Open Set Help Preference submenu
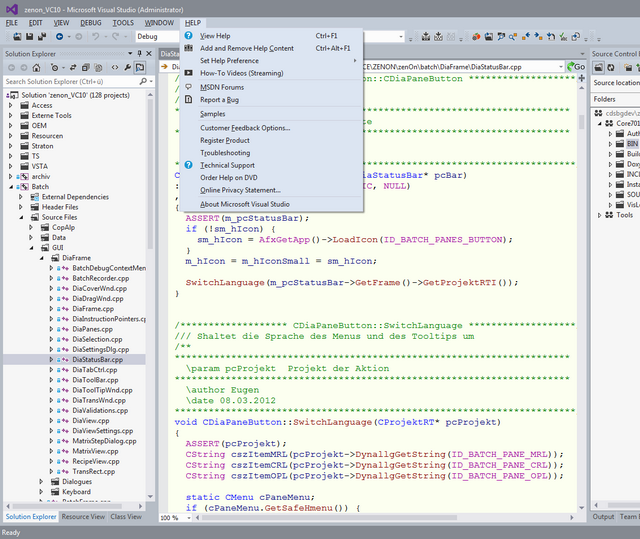The width and height of the screenshot is (640, 539). click(x=271, y=60)
